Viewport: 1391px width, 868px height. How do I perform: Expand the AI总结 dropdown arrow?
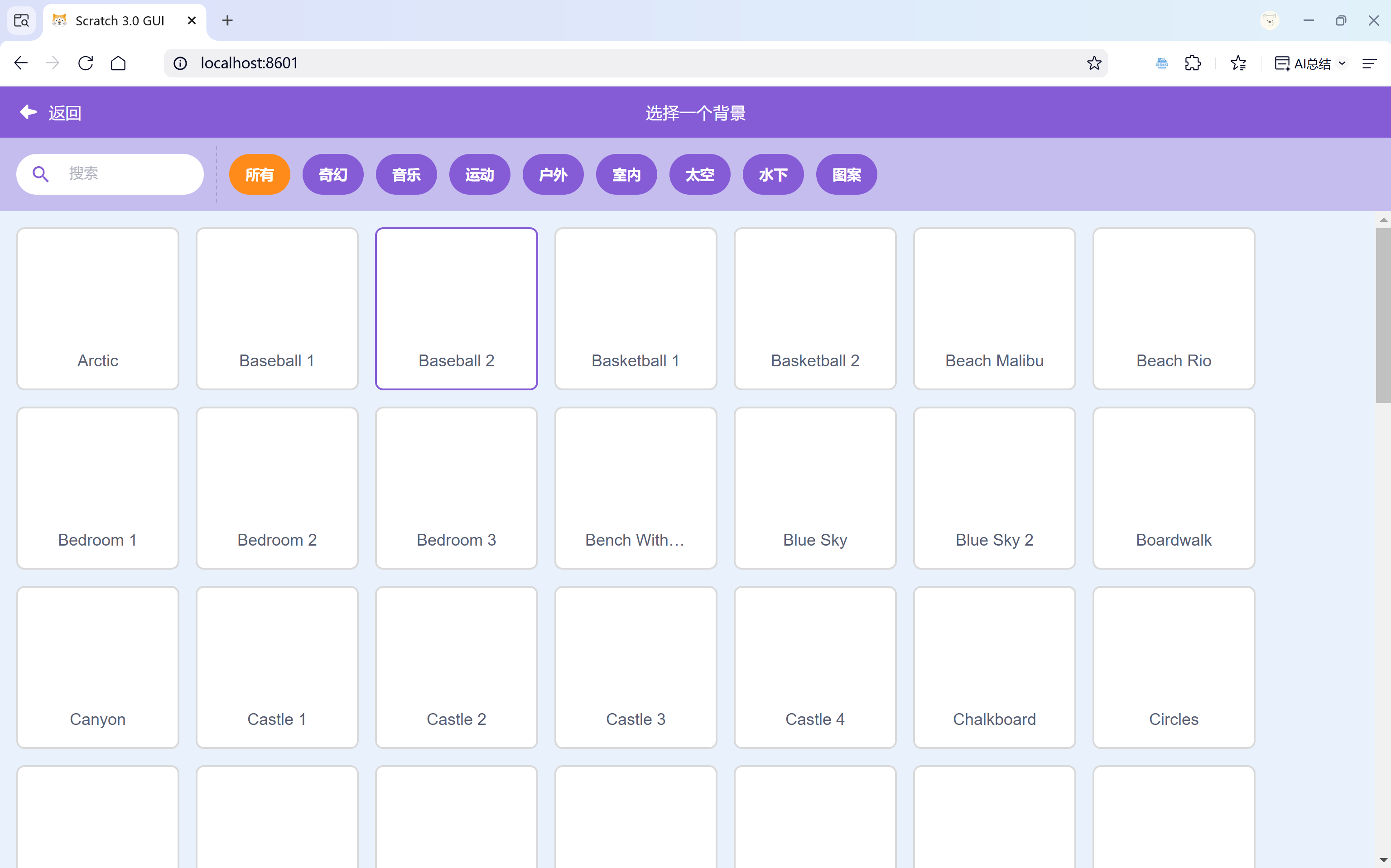point(1342,63)
